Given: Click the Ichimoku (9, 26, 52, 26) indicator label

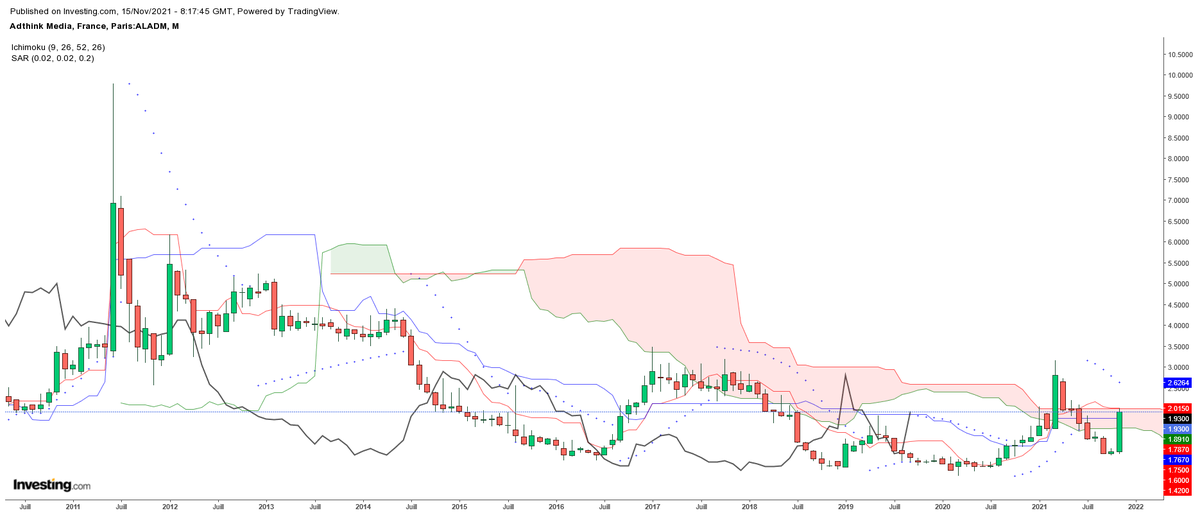Looking at the screenshot, I should pos(57,47).
